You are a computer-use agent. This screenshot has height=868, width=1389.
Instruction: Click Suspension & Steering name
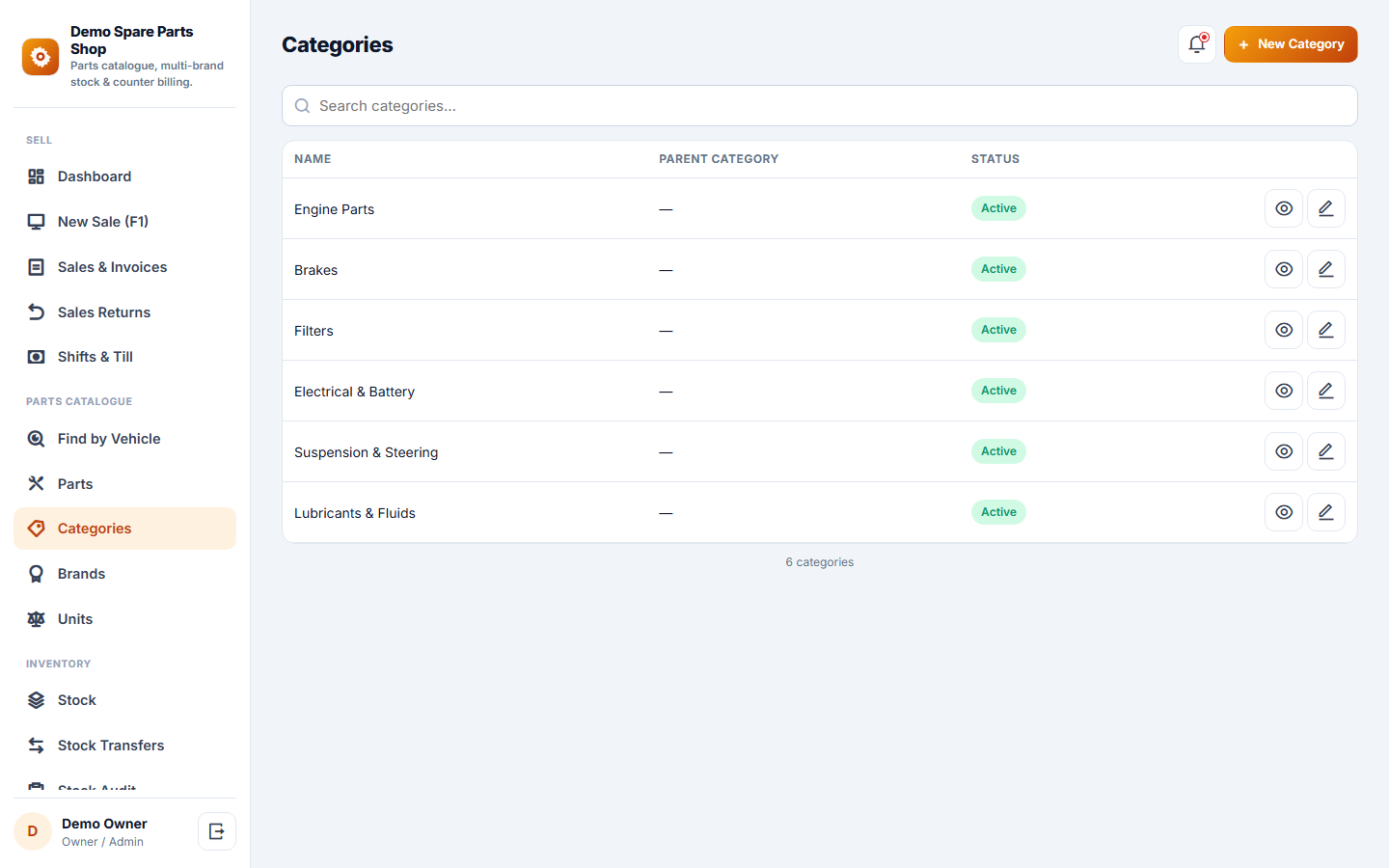coord(366,452)
